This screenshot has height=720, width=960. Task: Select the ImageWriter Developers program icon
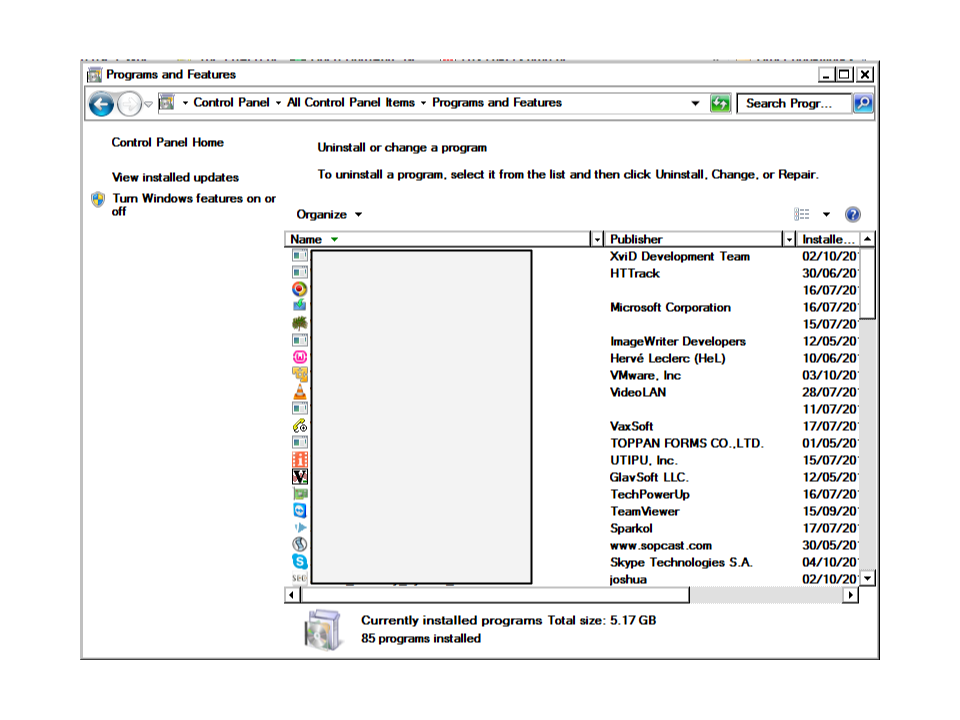pyautogui.click(x=299, y=340)
